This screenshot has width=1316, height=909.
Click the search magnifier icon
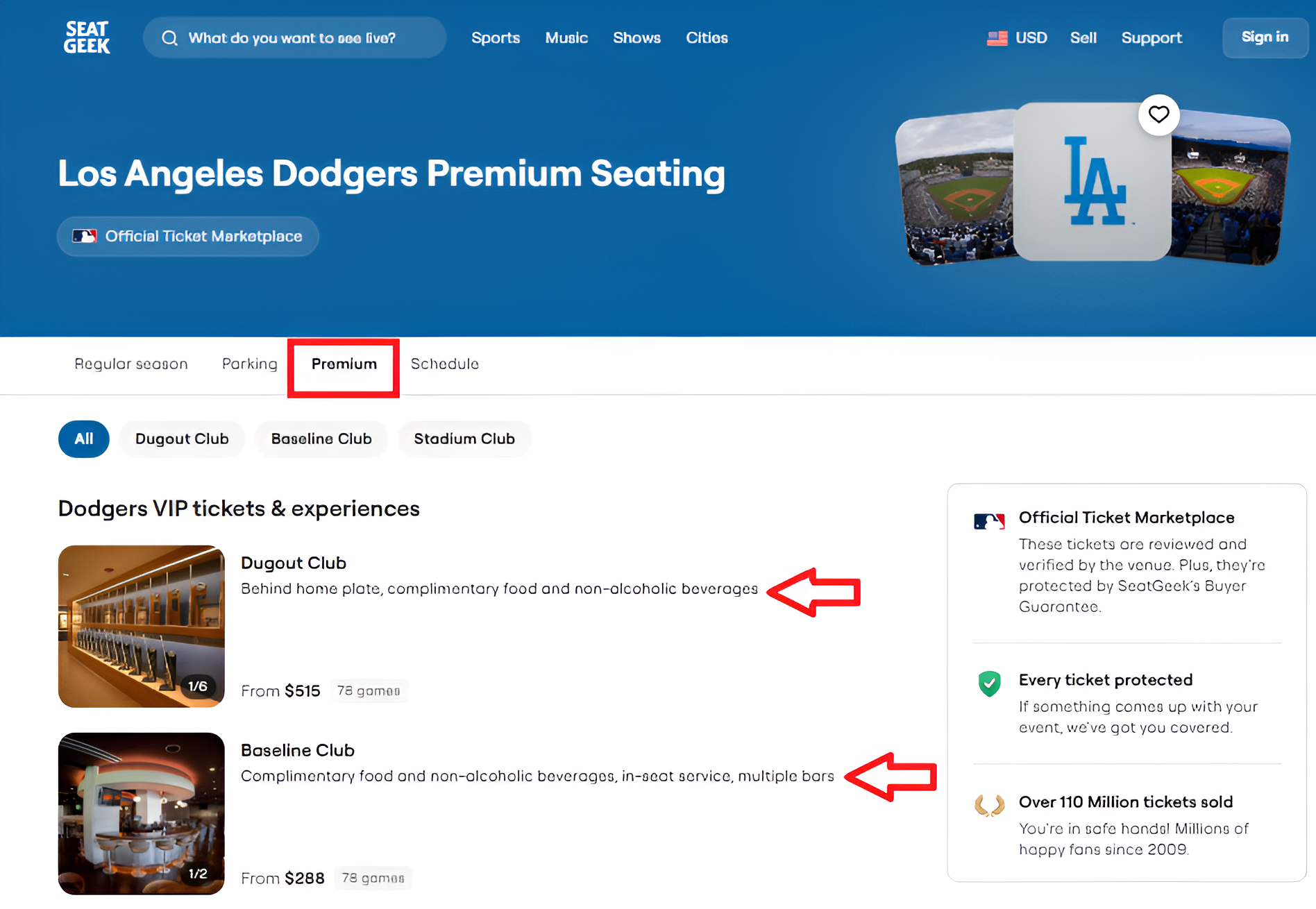click(x=170, y=38)
